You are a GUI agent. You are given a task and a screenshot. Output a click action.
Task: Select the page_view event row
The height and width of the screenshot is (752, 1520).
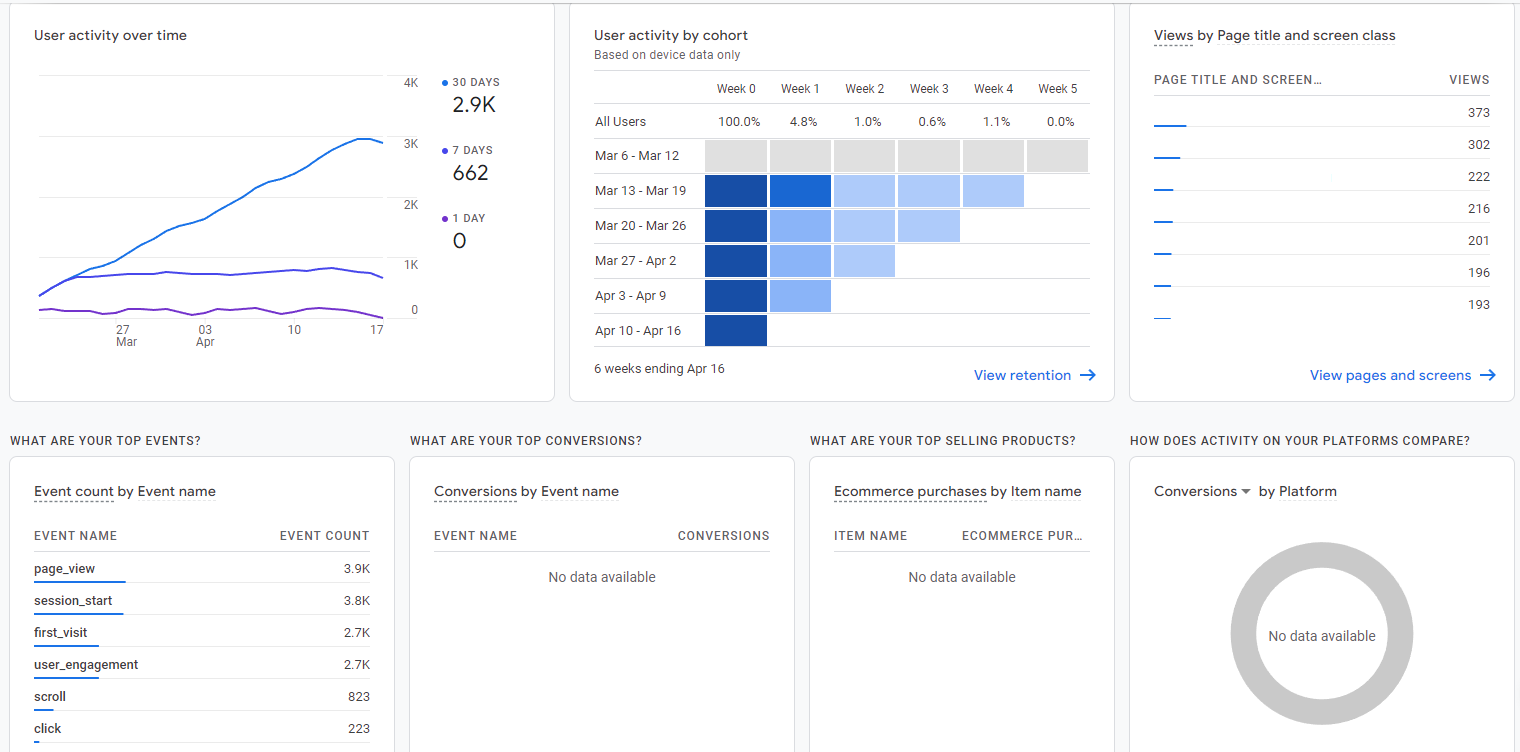(x=202, y=568)
